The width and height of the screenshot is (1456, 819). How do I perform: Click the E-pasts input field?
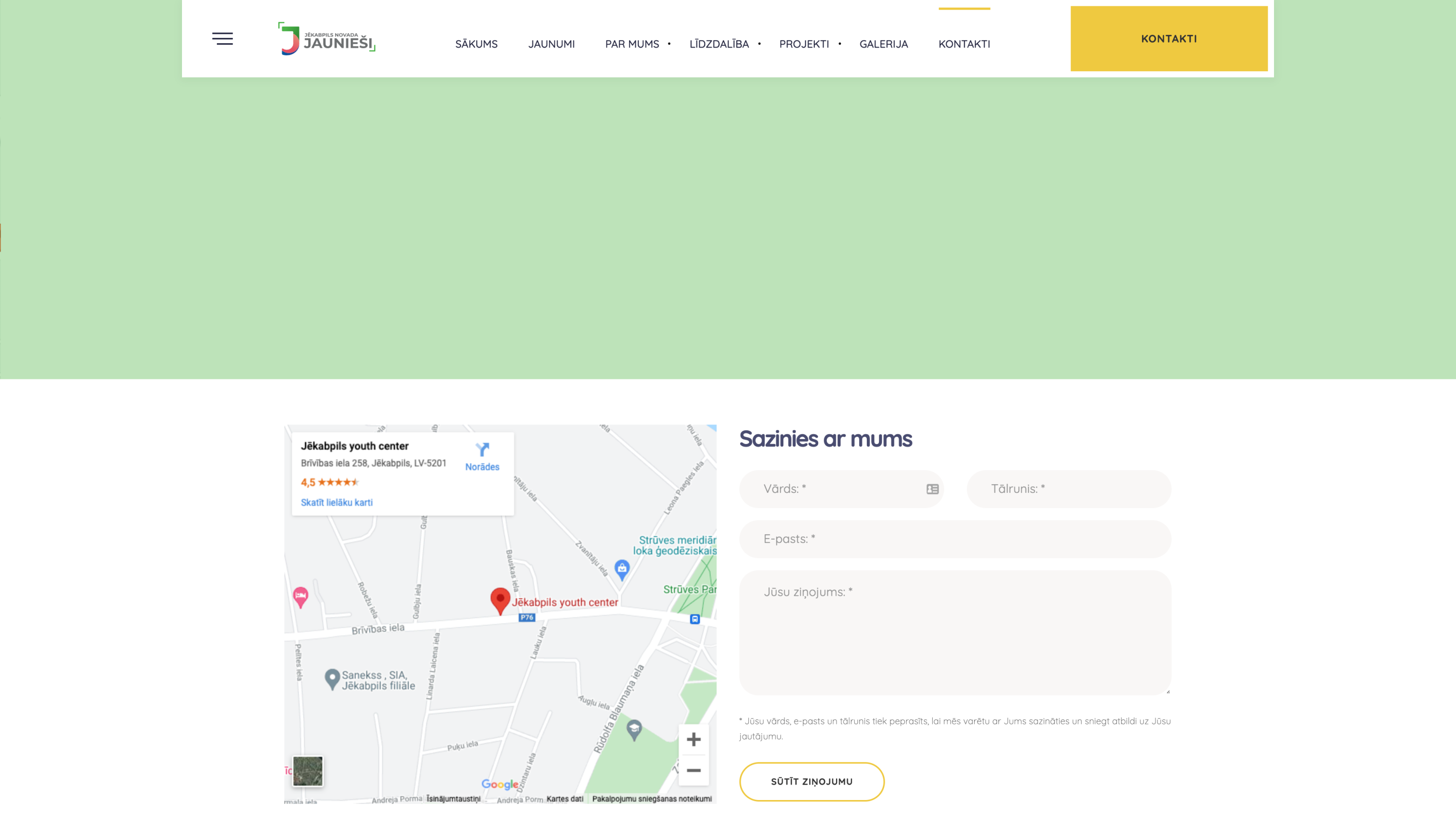click(955, 539)
